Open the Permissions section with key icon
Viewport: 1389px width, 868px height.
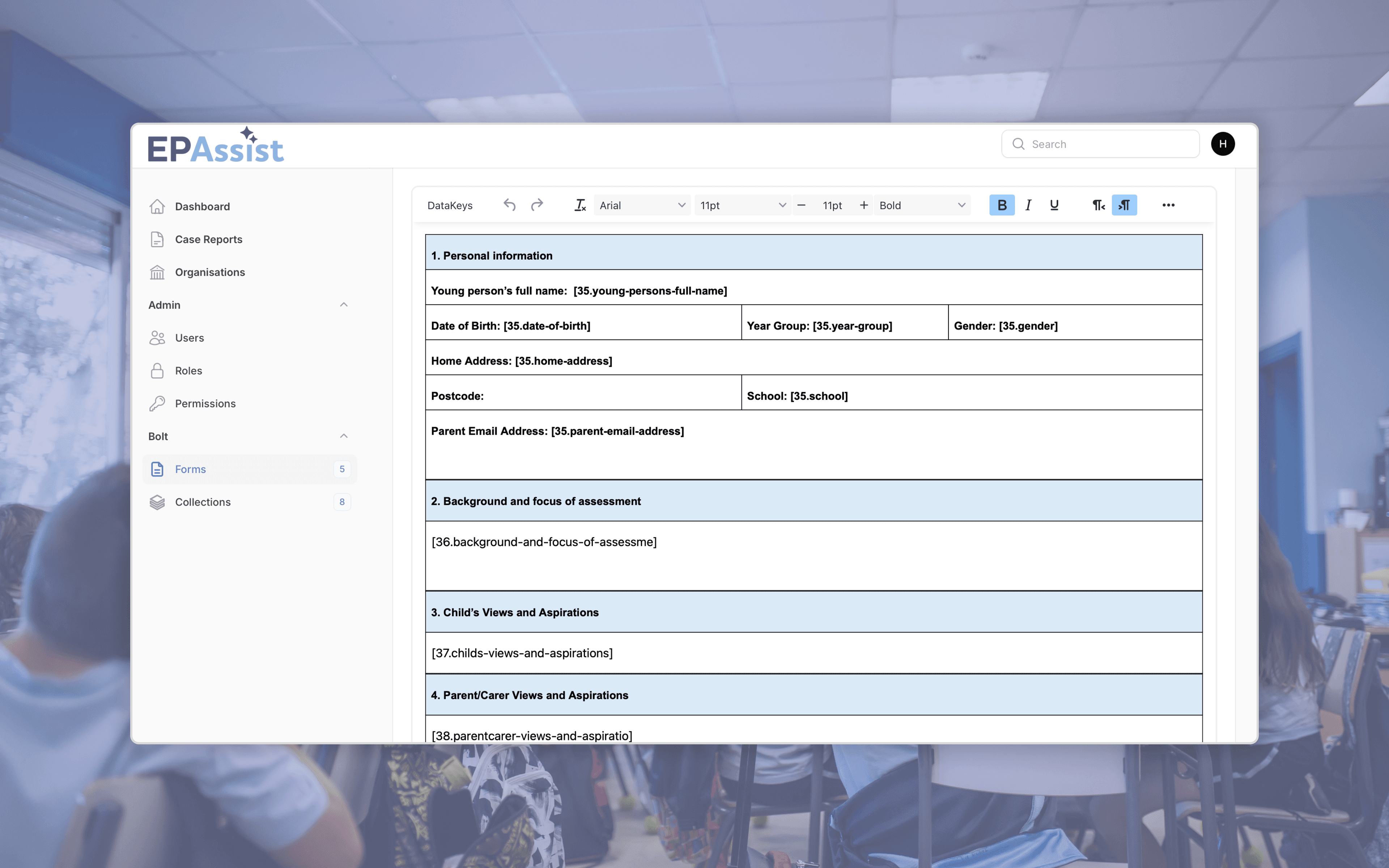click(x=205, y=403)
